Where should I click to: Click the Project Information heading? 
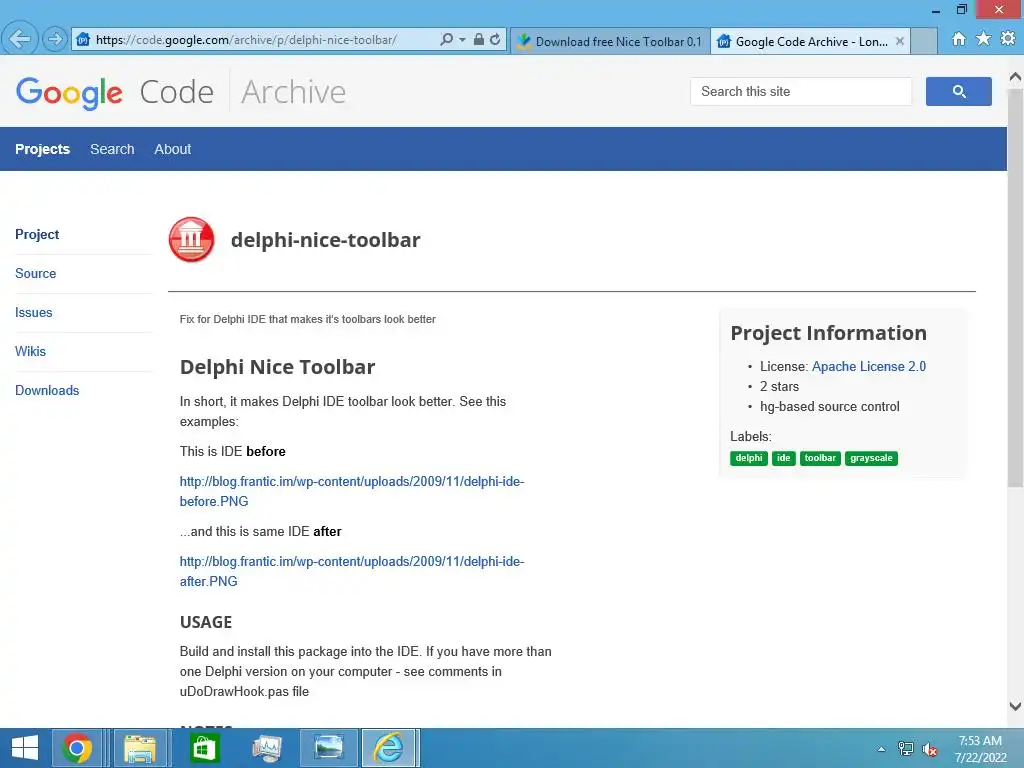click(828, 333)
